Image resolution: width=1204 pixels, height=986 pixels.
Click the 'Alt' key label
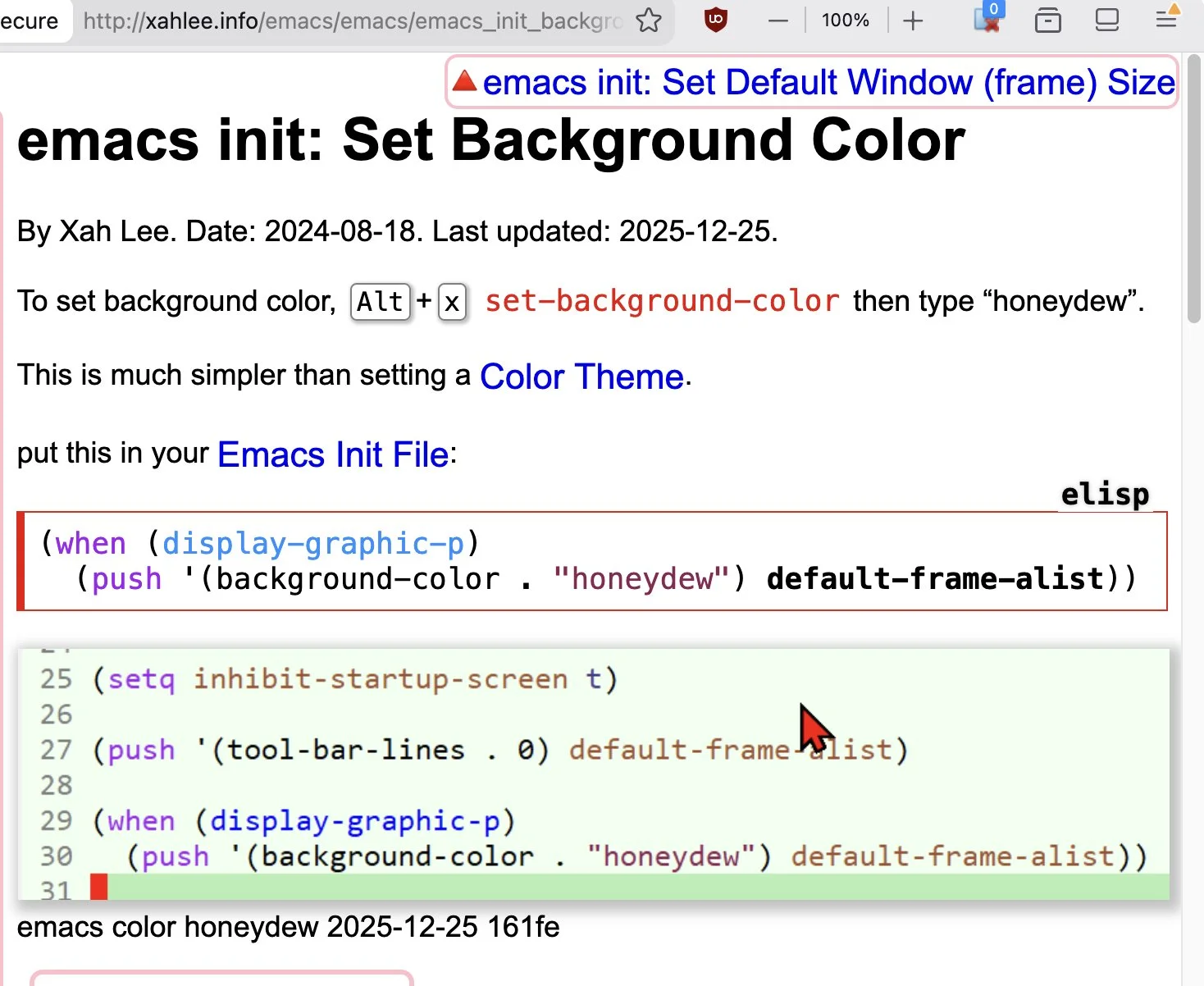click(x=381, y=302)
